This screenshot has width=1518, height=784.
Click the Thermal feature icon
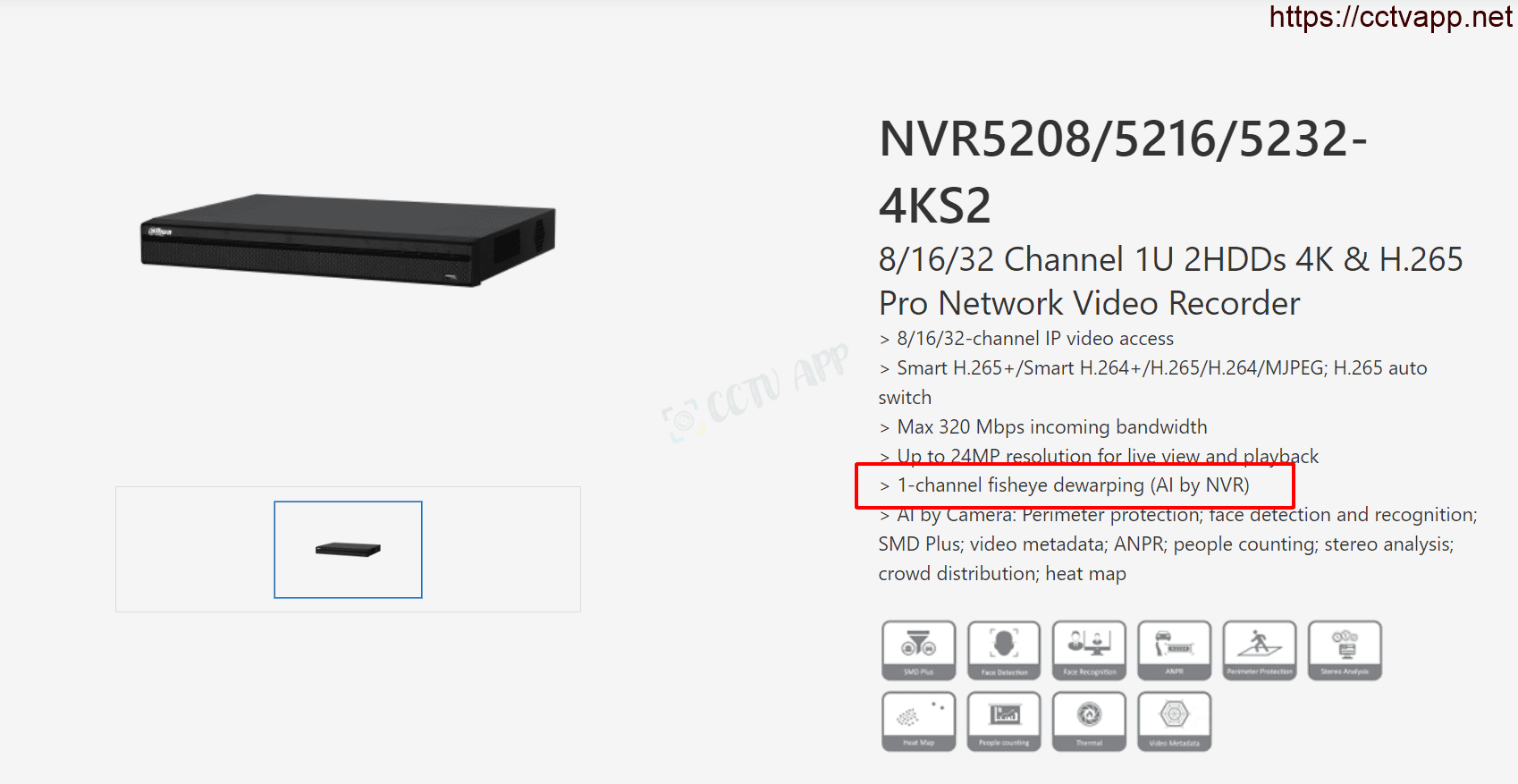tap(1089, 721)
